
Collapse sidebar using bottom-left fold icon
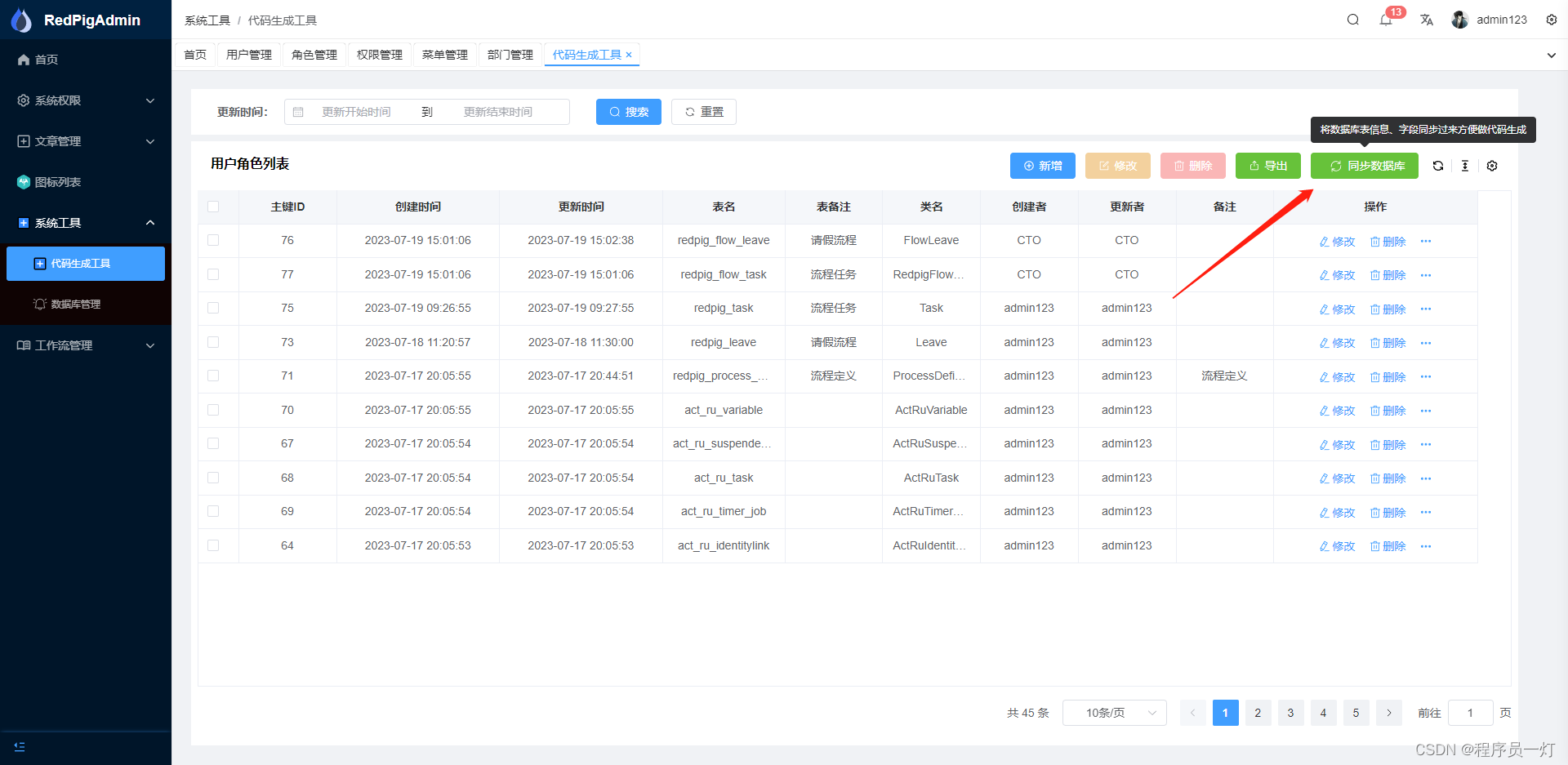pos(20,746)
